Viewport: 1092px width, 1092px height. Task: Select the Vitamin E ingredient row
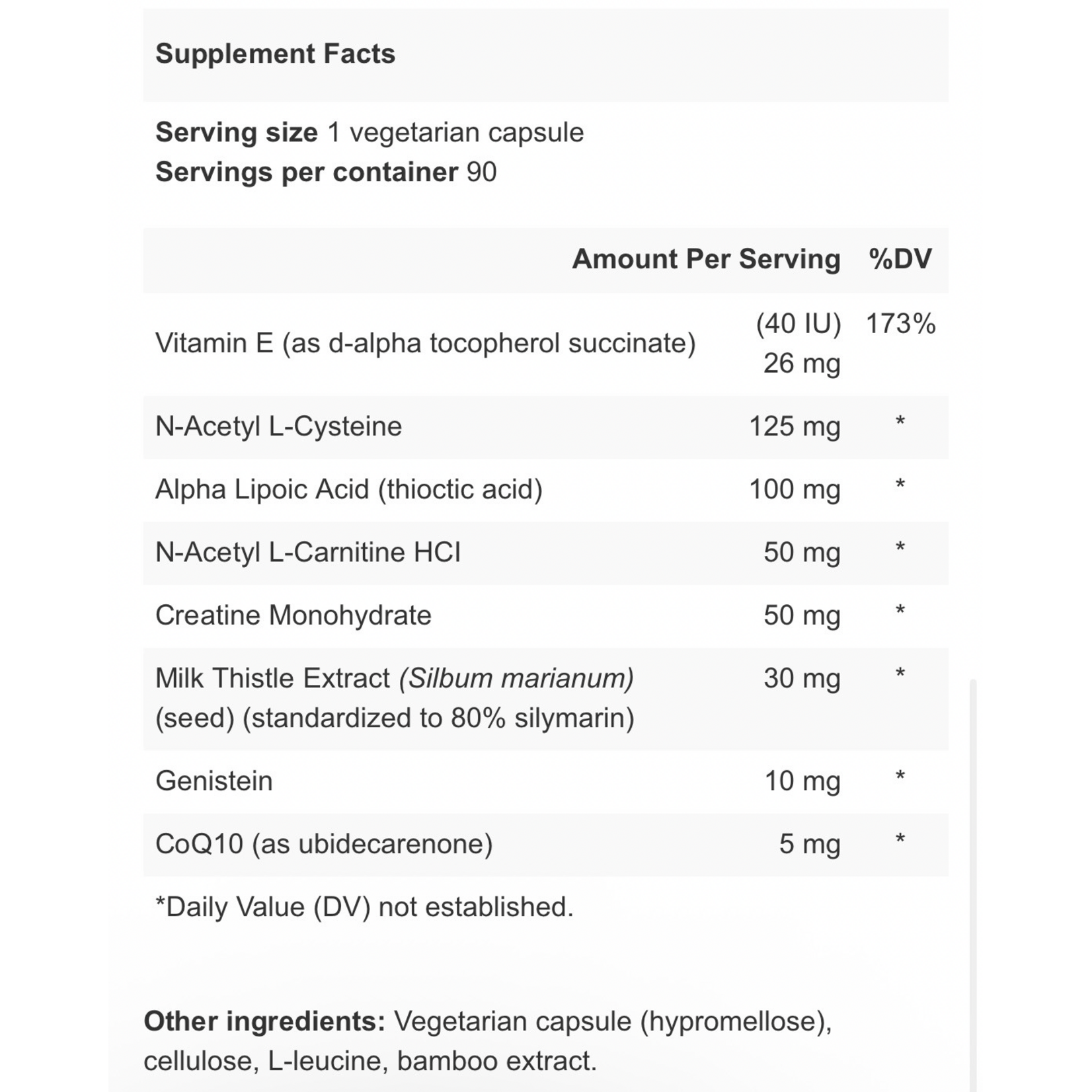[x=425, y=344]
